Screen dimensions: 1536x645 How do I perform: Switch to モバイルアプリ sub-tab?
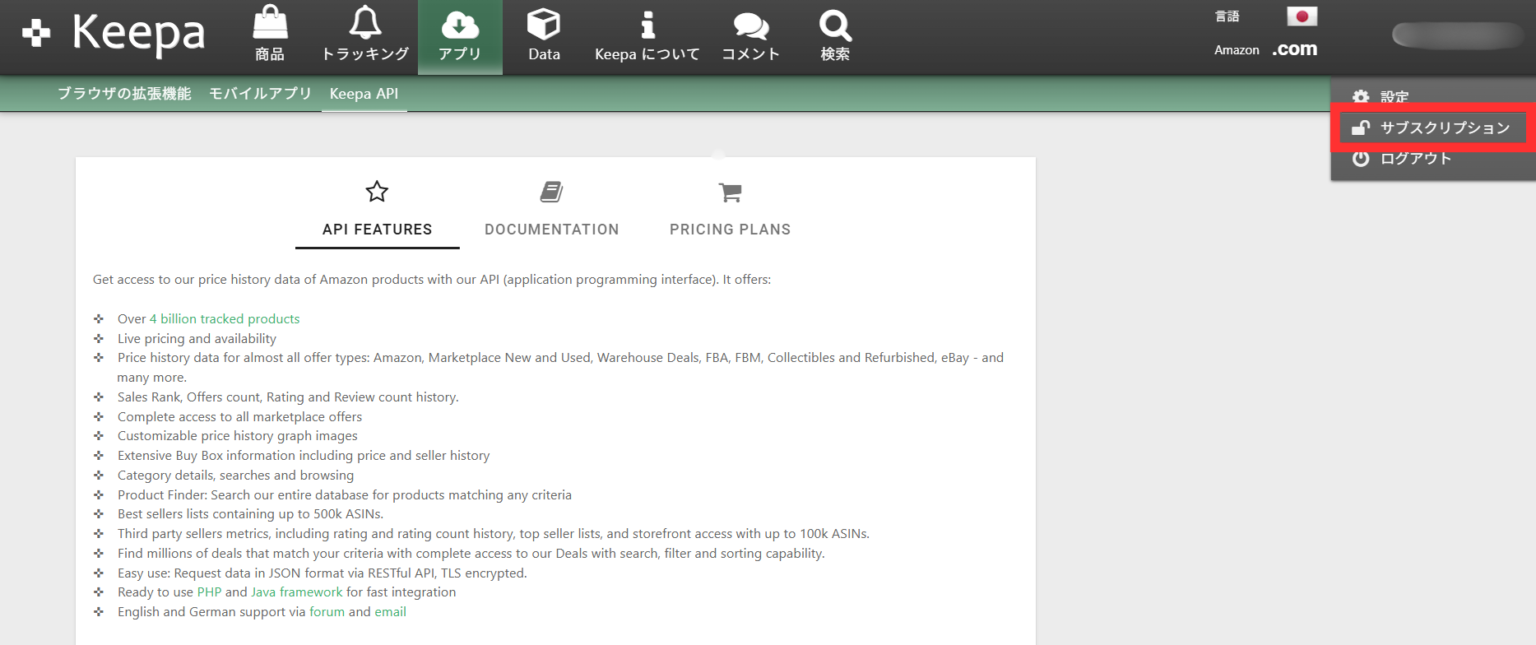coord(260,94)
